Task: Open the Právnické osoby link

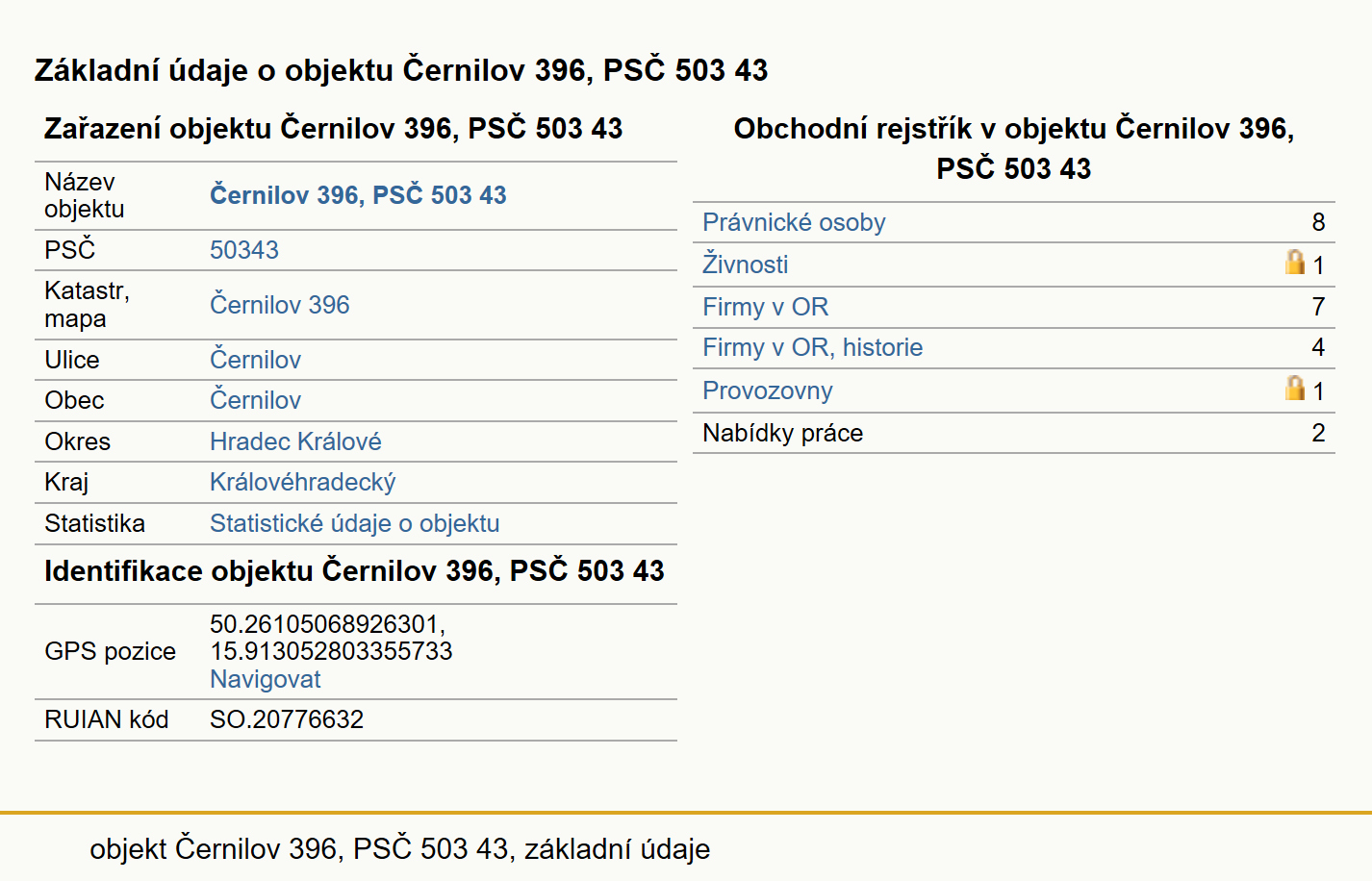Action: point(794,222)
